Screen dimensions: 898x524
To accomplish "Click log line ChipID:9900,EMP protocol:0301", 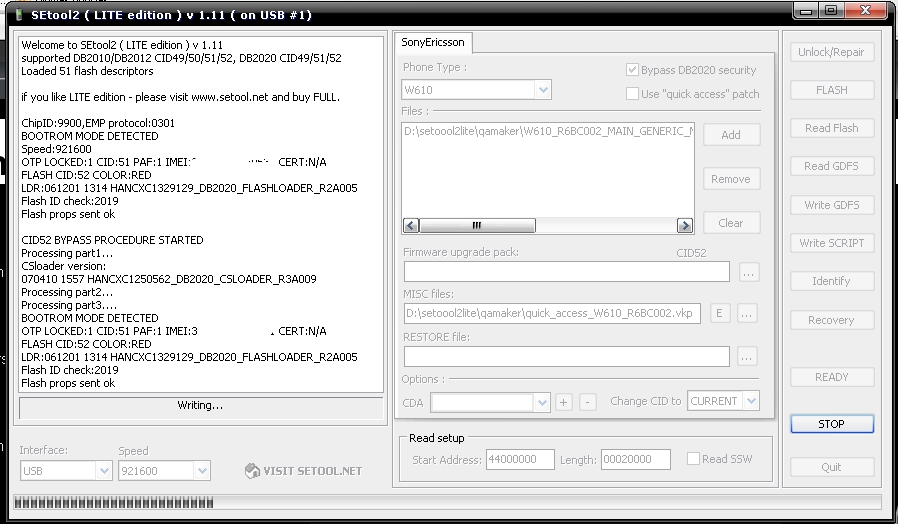I will 98,123.
